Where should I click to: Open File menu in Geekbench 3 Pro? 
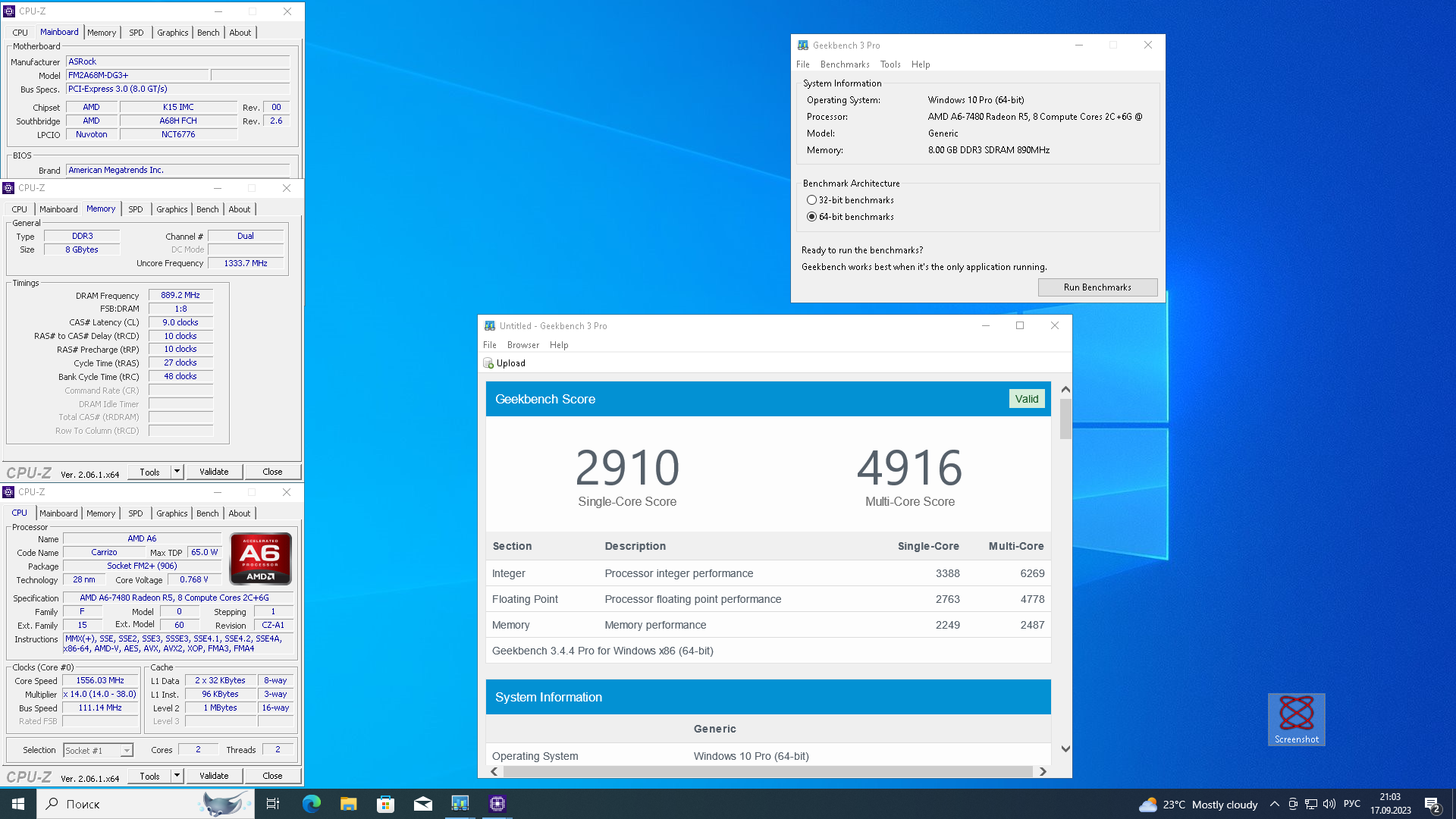[x=803, y=64]
